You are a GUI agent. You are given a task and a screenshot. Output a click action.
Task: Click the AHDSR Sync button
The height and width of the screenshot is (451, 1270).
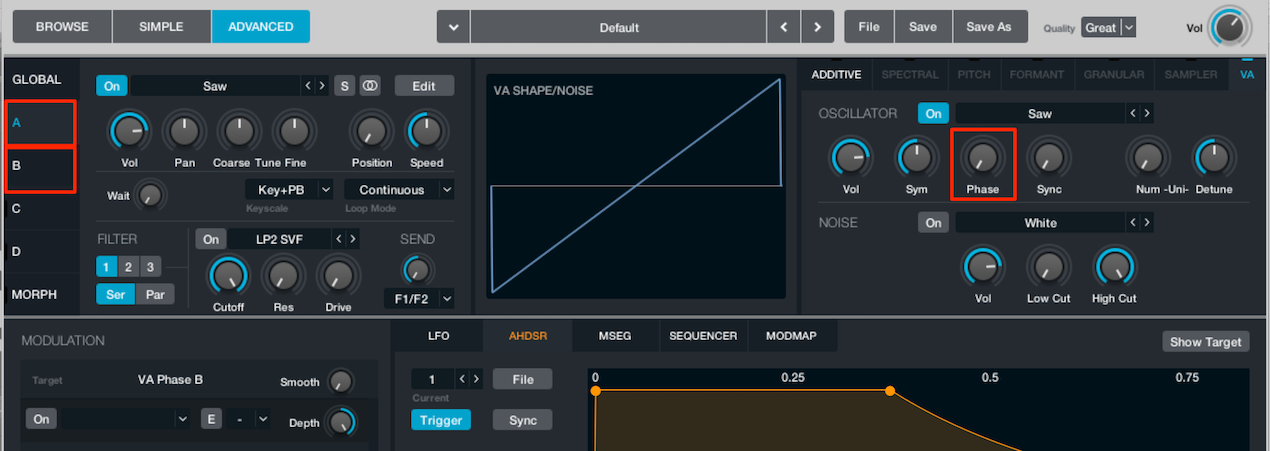[x=522, y=420]
